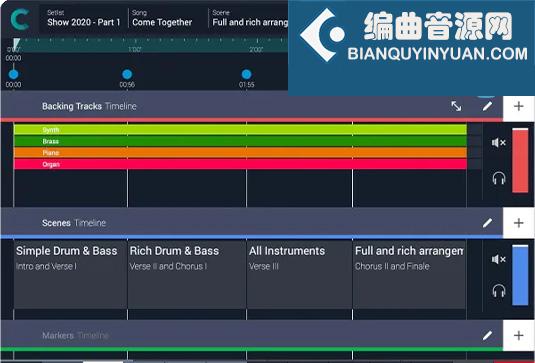Image resolution: width=535 pixels, height=363 pixels.
Task: Click the timeline ruler at 1'00"
Action: coord(135,49)
